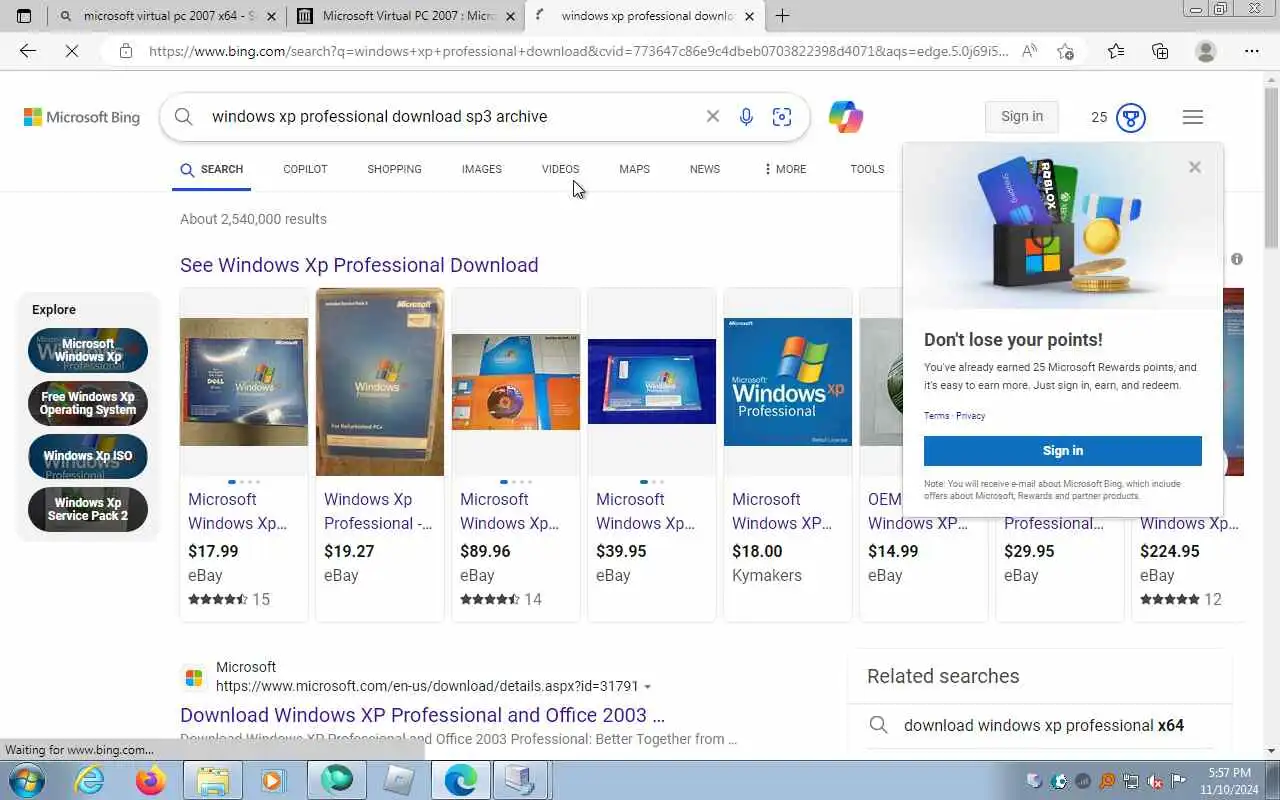Viewport: 1280px width, 800px height.
Task: Open the TOOLS search option
Action: tap(867, 169)
